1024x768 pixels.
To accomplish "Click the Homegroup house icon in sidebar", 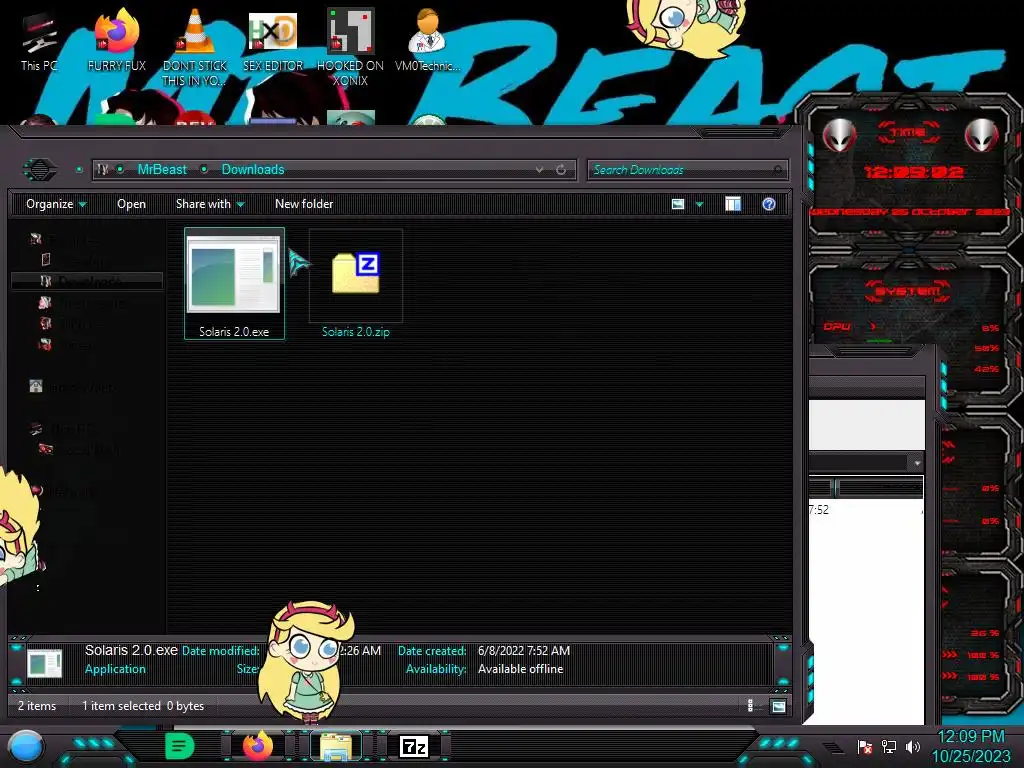I will (x=36, y=387).
